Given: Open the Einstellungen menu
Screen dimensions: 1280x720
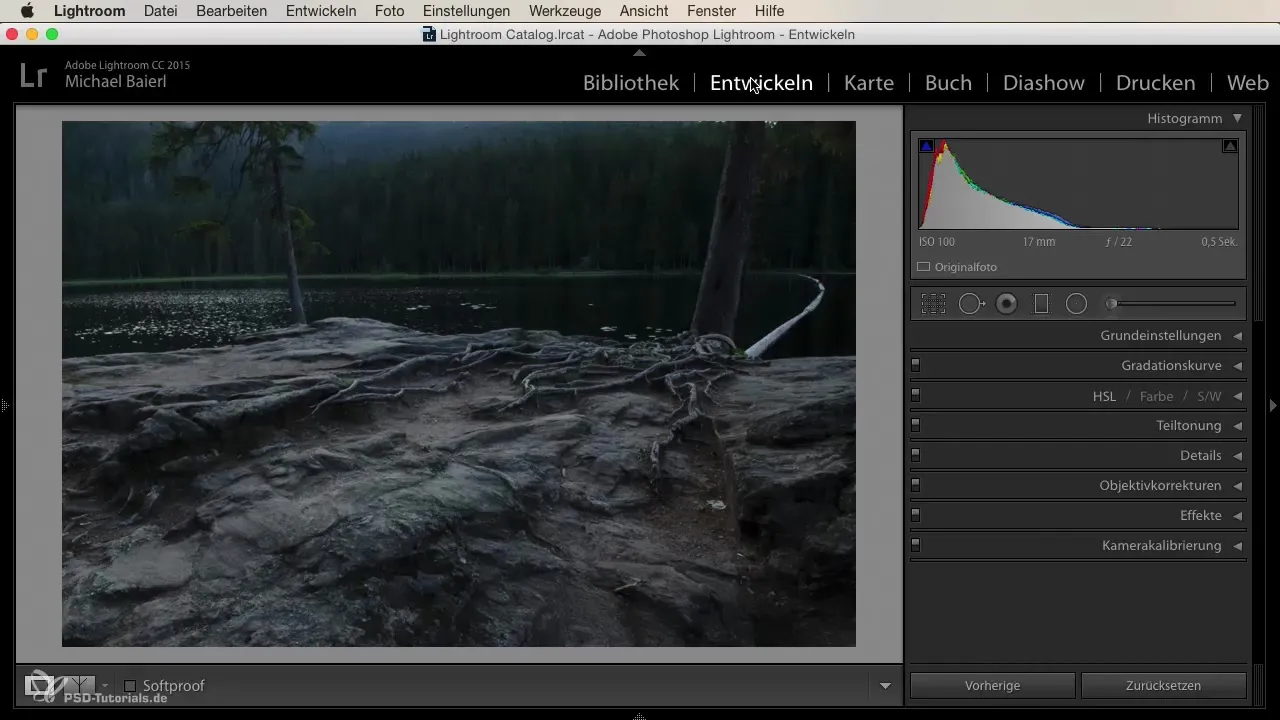Looking at the screenshot, I should point(467,11).
